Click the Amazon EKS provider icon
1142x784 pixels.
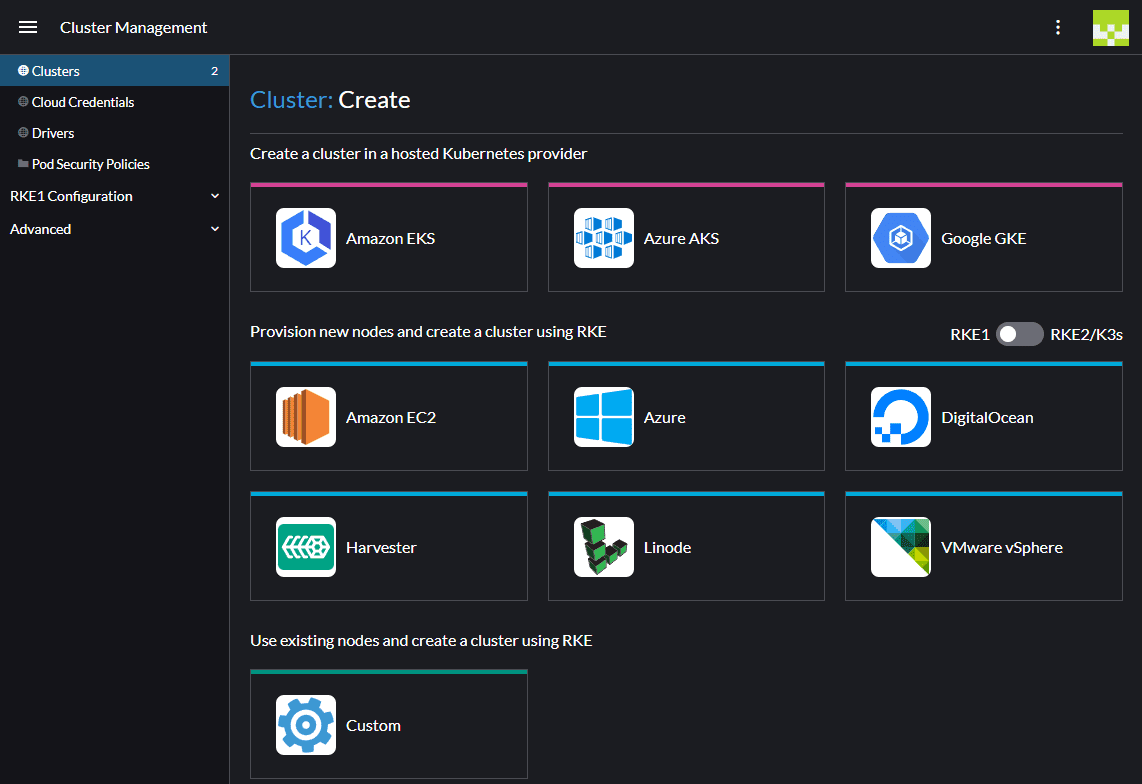coord(306,238)
